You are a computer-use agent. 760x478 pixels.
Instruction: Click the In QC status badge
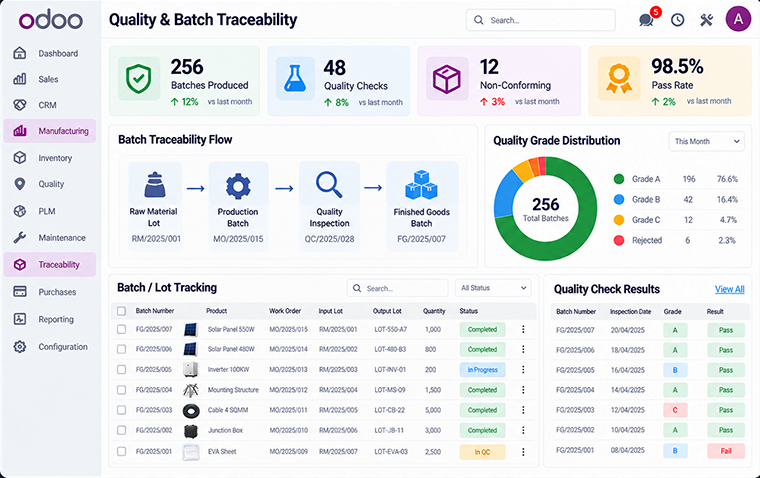tap(482, 452)
